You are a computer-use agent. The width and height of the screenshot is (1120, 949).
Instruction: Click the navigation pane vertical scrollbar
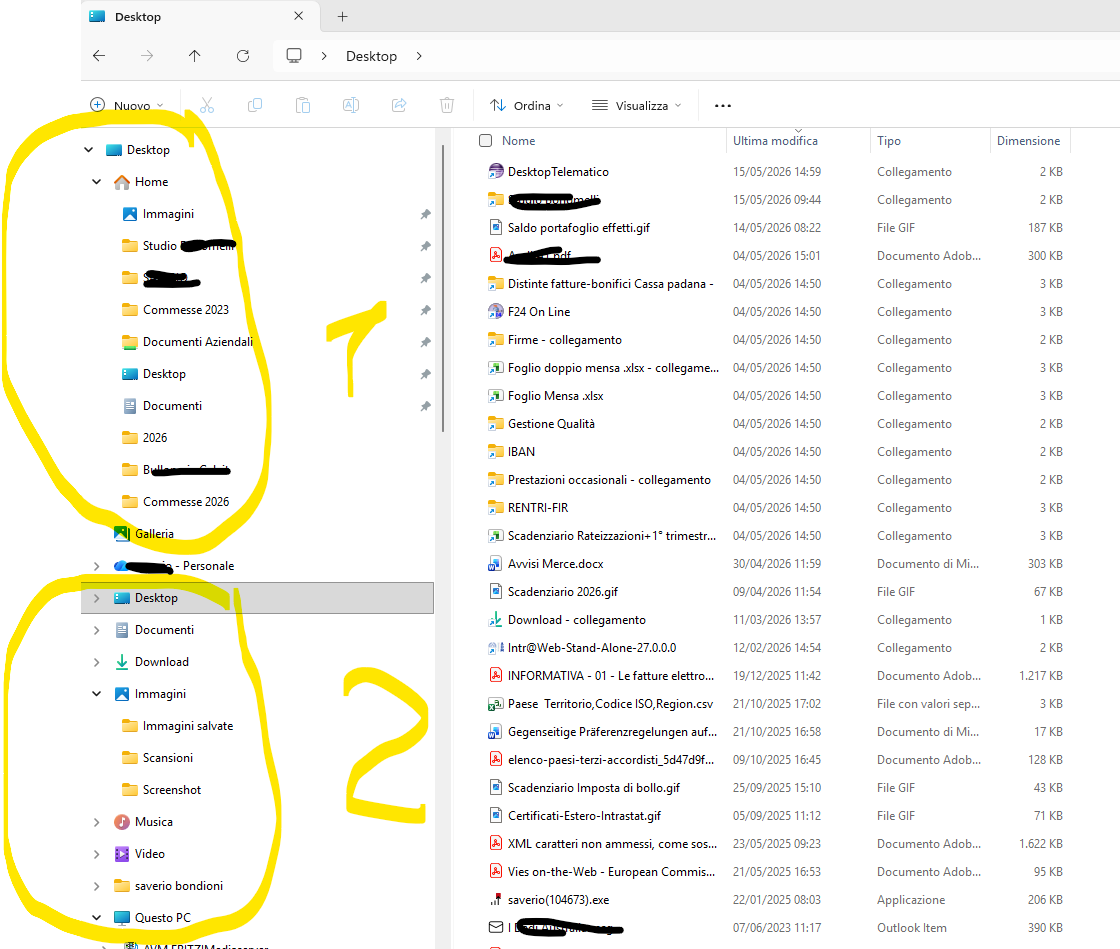[443, 288]
